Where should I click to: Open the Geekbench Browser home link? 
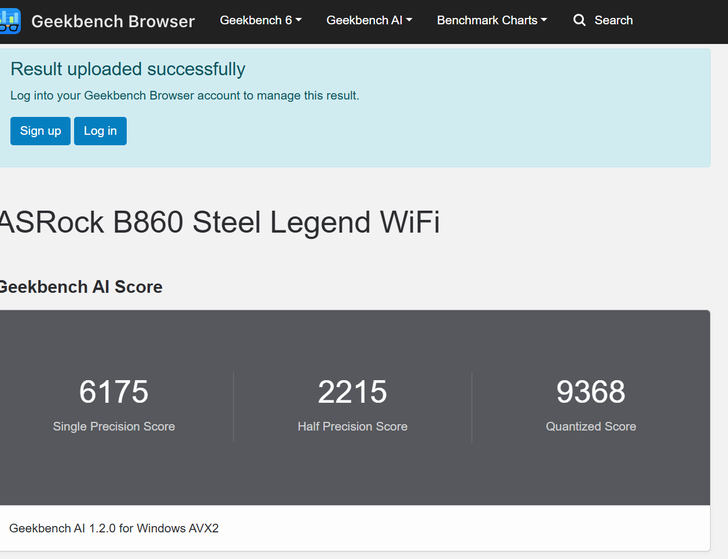112,21
